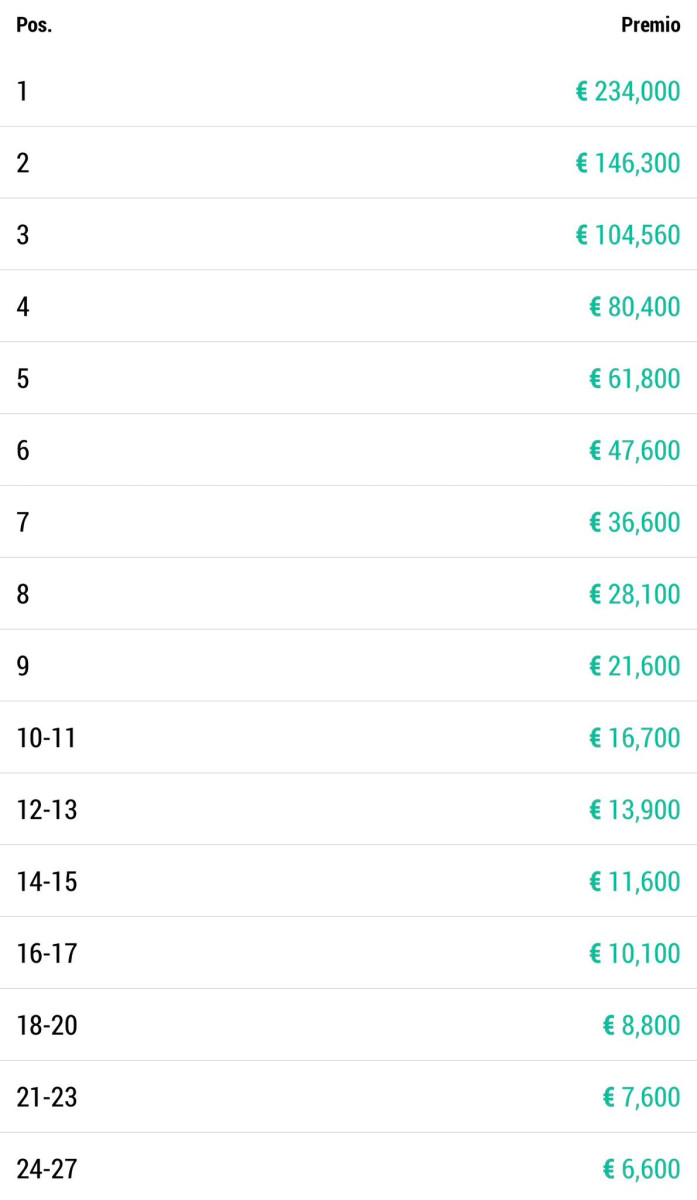
Task: Click the Premio column header
Action: click(x=650, y=26)
